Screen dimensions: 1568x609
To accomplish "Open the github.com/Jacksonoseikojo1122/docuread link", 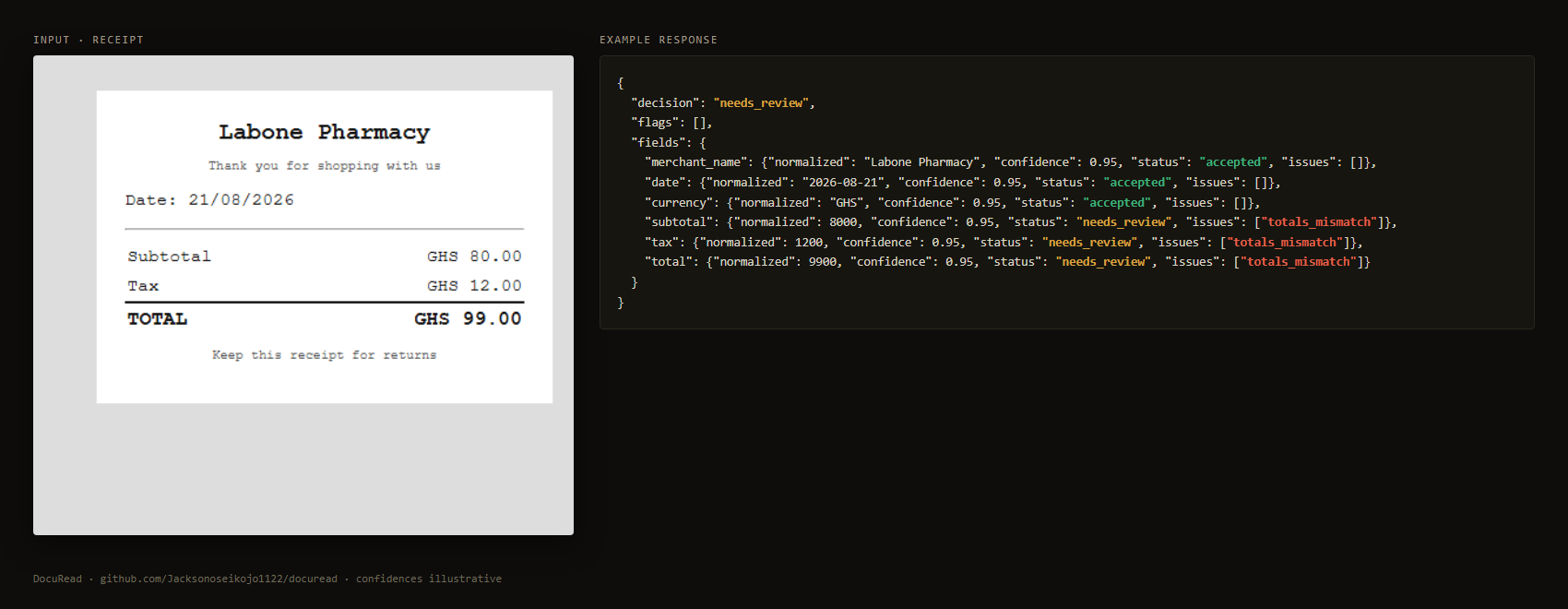I will (219, 579).
